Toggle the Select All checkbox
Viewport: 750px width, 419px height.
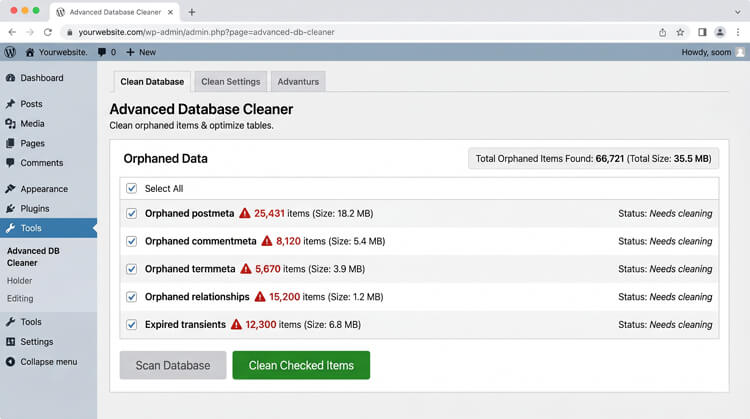[132, 188]
